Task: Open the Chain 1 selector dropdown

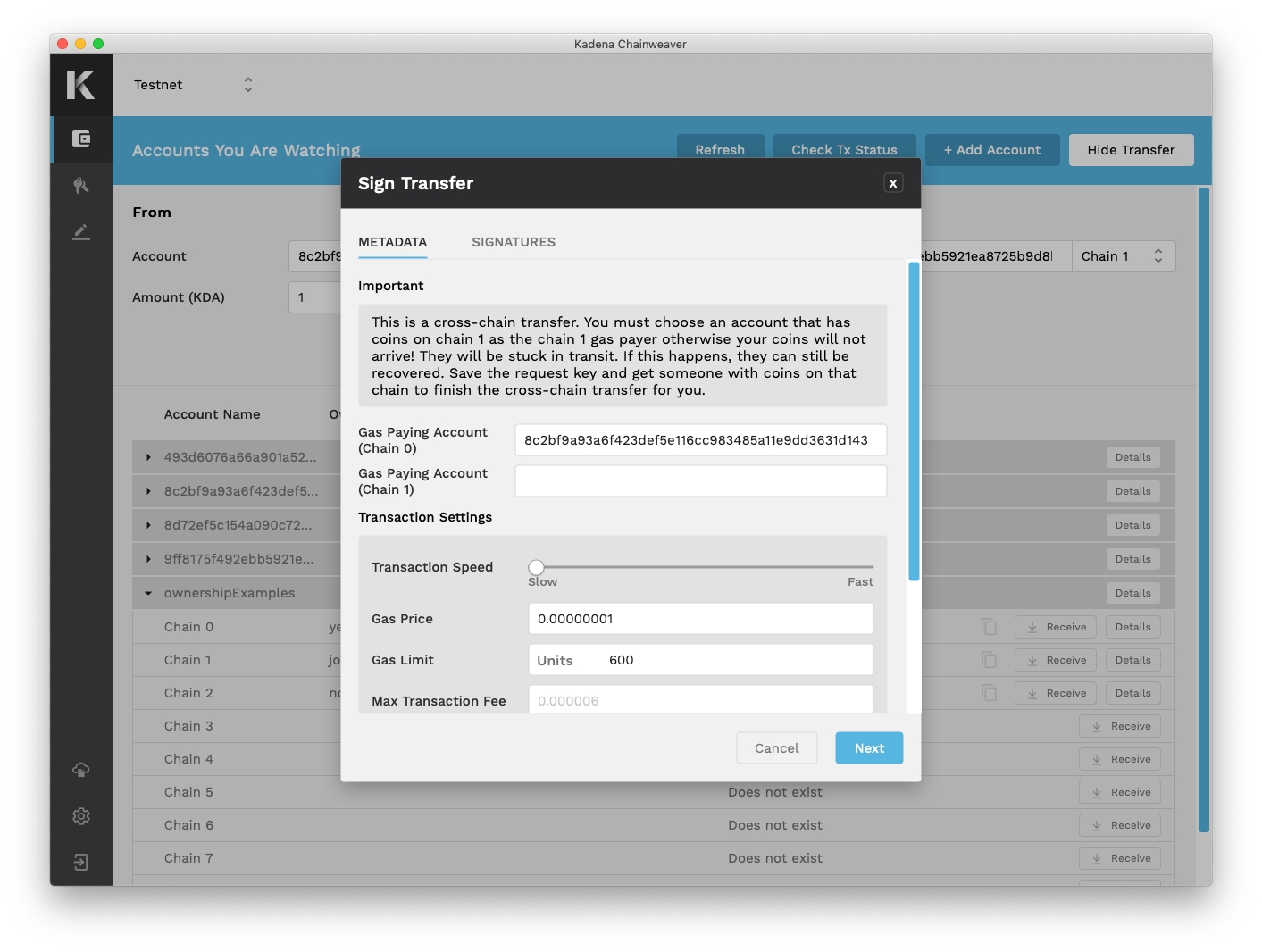Action: tap(1123, 256)
